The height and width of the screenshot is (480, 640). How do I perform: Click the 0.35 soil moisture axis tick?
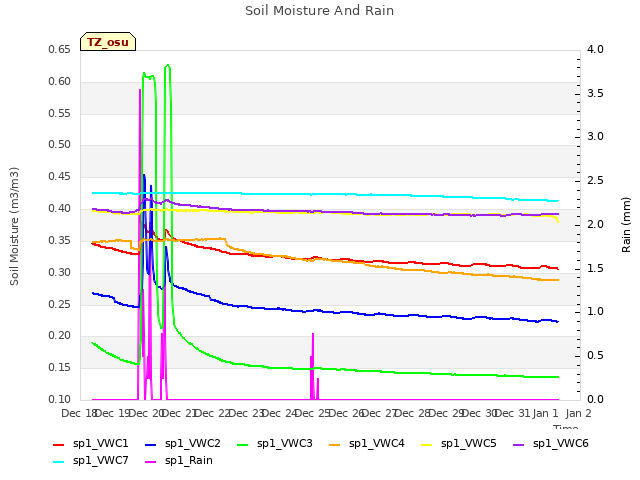coord(60,240)
